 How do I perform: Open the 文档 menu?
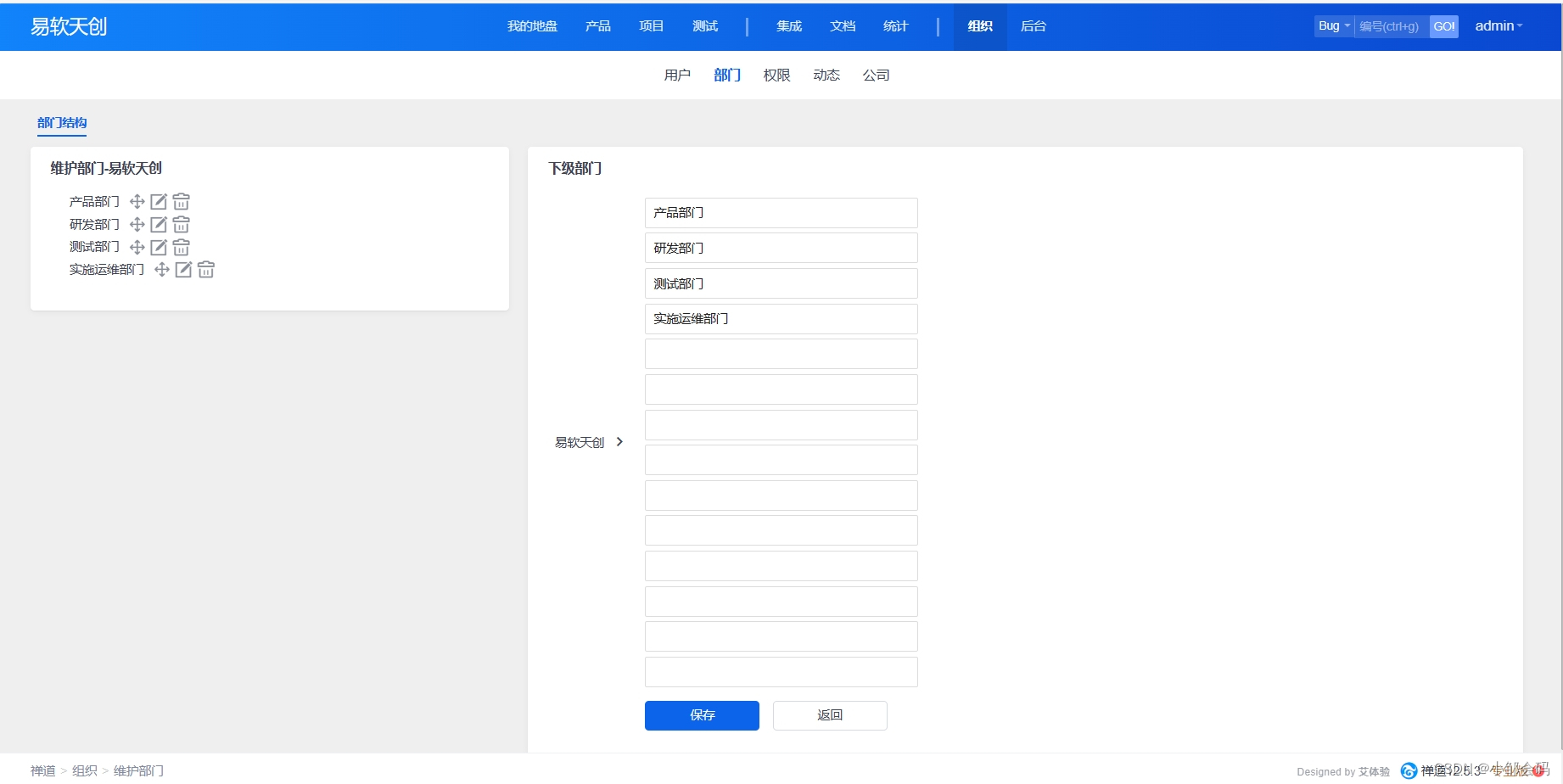click(x=842, y=26)
